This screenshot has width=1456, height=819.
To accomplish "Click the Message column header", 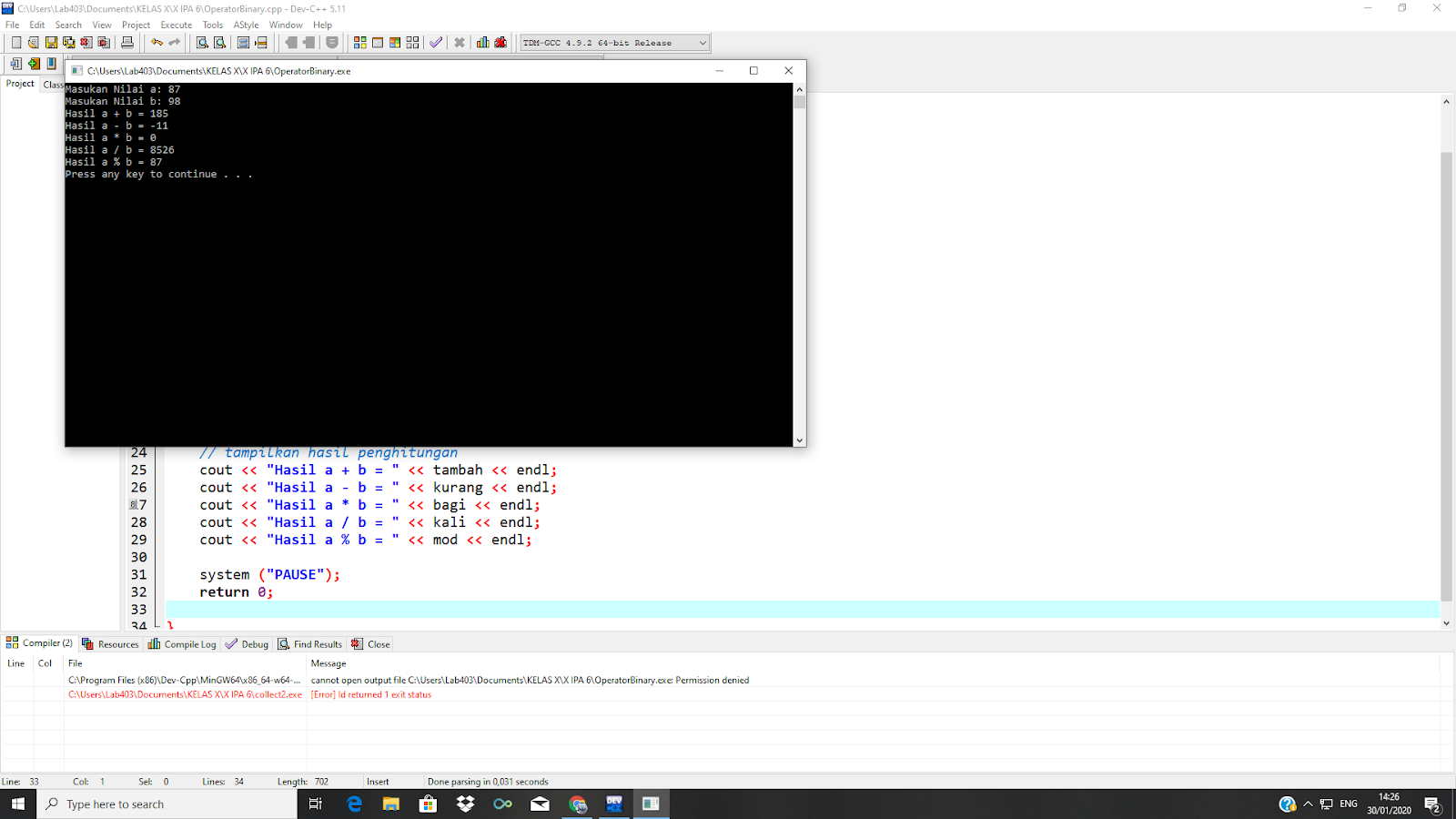I will (329, 663).
